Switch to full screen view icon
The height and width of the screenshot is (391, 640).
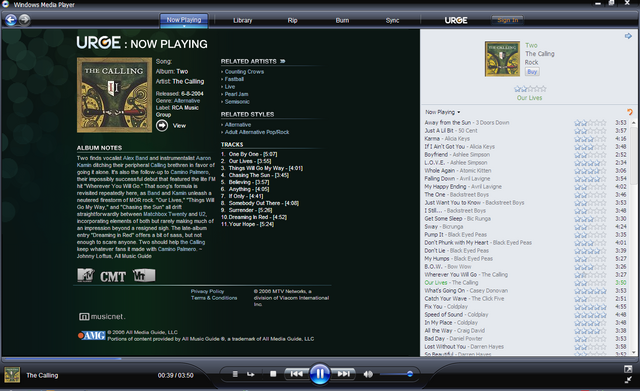pyautogui.click(x=628, y=369)
